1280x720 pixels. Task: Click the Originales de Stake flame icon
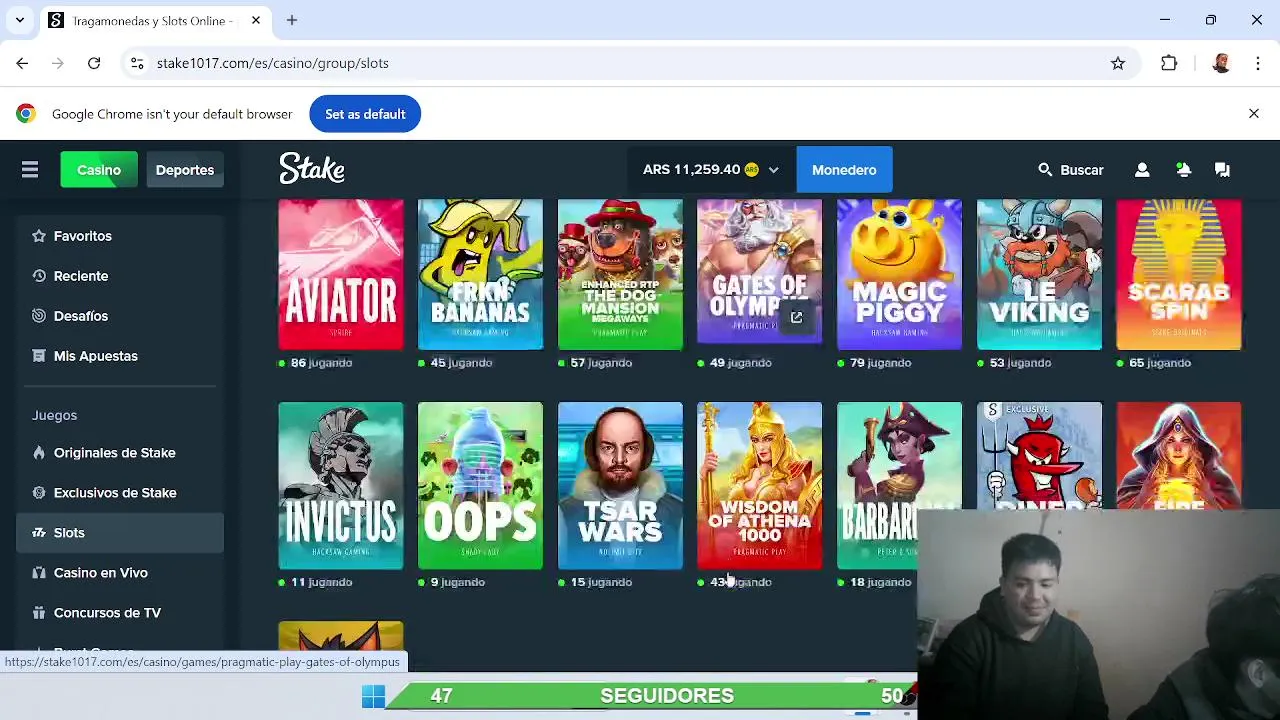tap(39, 453)
